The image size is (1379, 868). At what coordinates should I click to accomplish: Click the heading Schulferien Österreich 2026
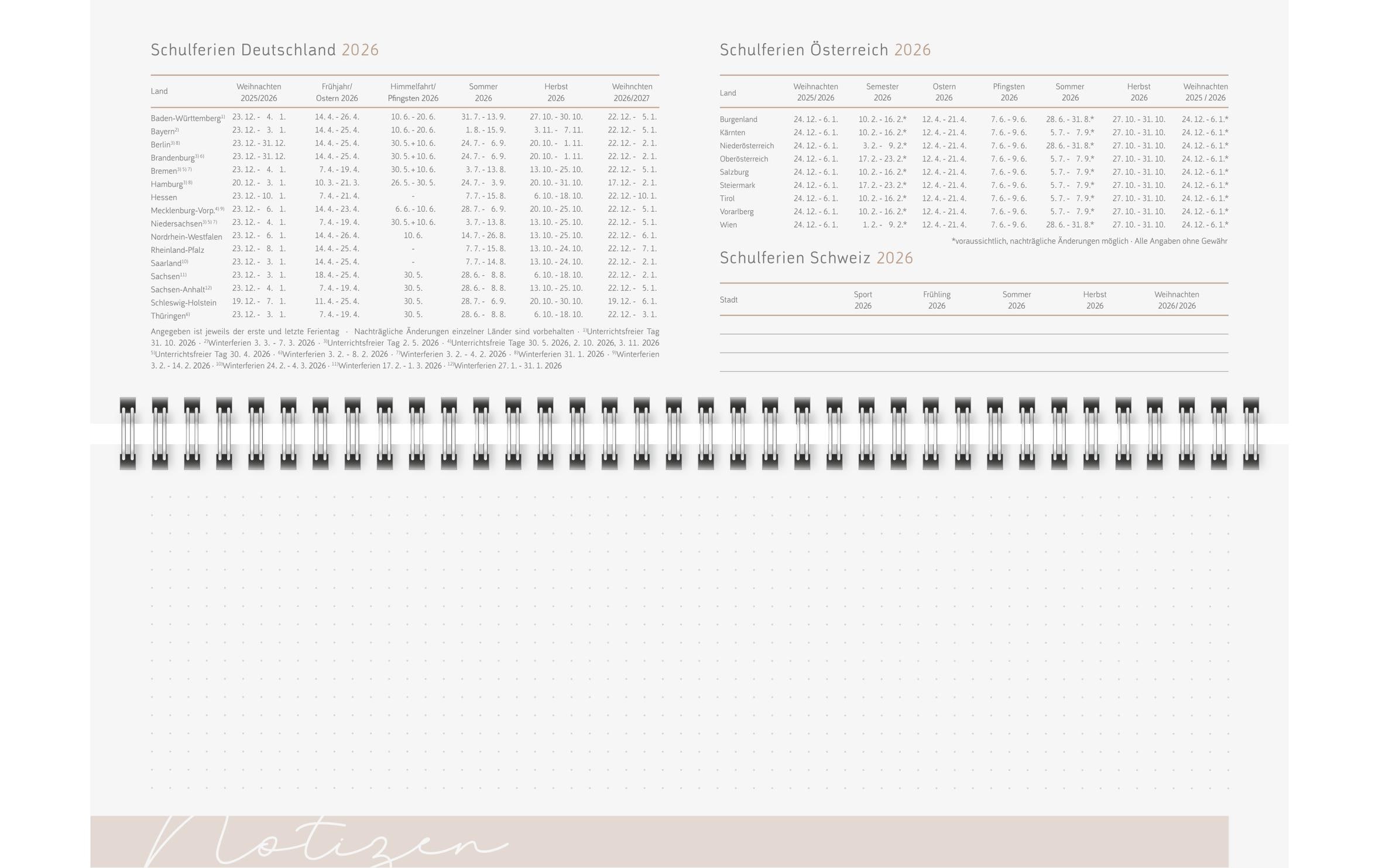pos(825,50)
